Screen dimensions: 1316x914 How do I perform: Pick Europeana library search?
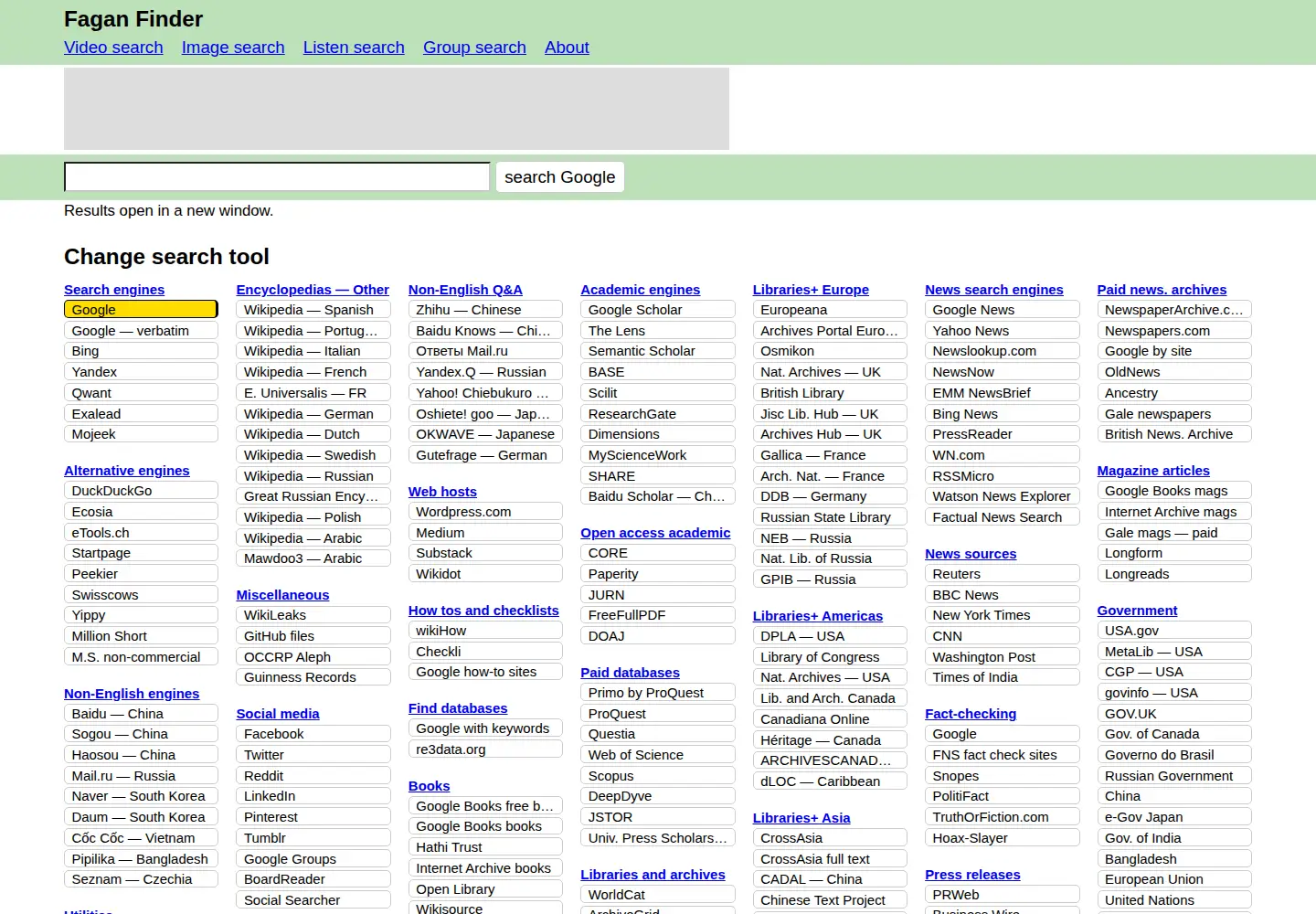tap(830, 310)
